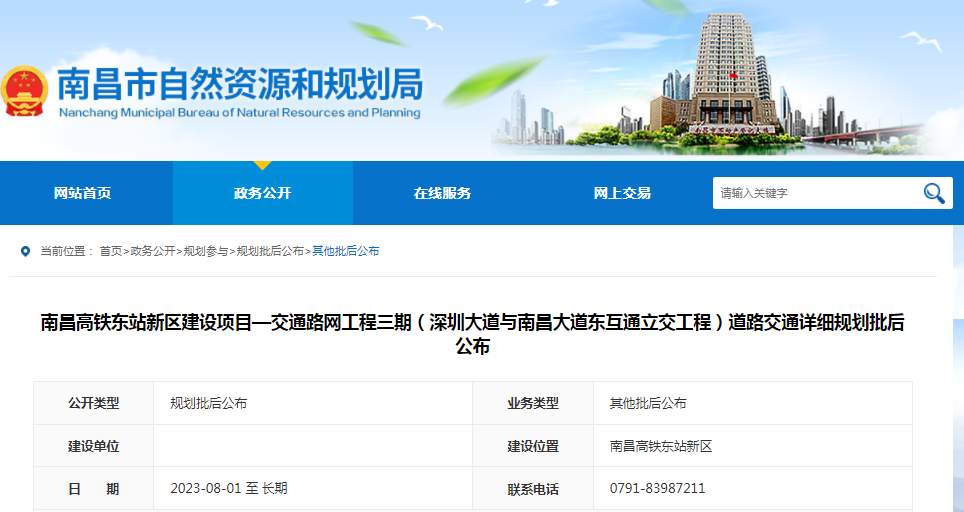Image resolution: width=964 pixels, height=512 pixels.
Task: Click the location pin icon beside 当前位置
Action: click(x=26, y=251)
